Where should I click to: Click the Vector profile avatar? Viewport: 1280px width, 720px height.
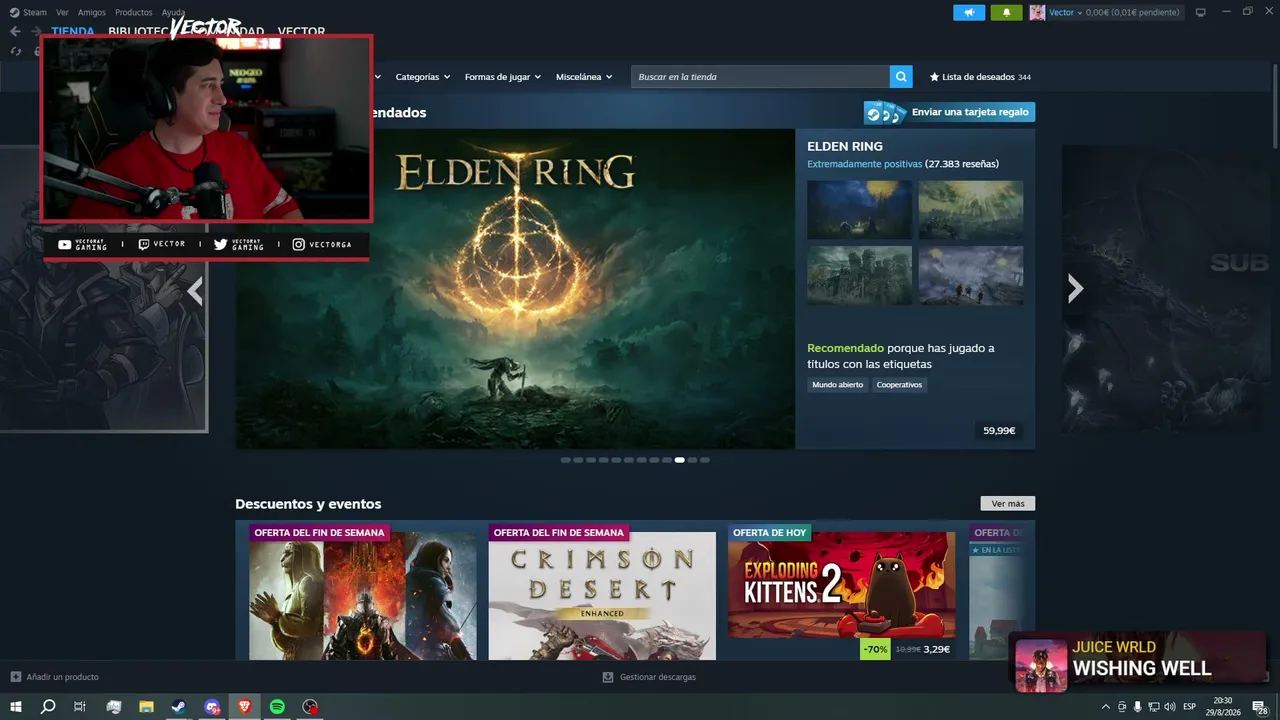click(x=1037, y=12)
